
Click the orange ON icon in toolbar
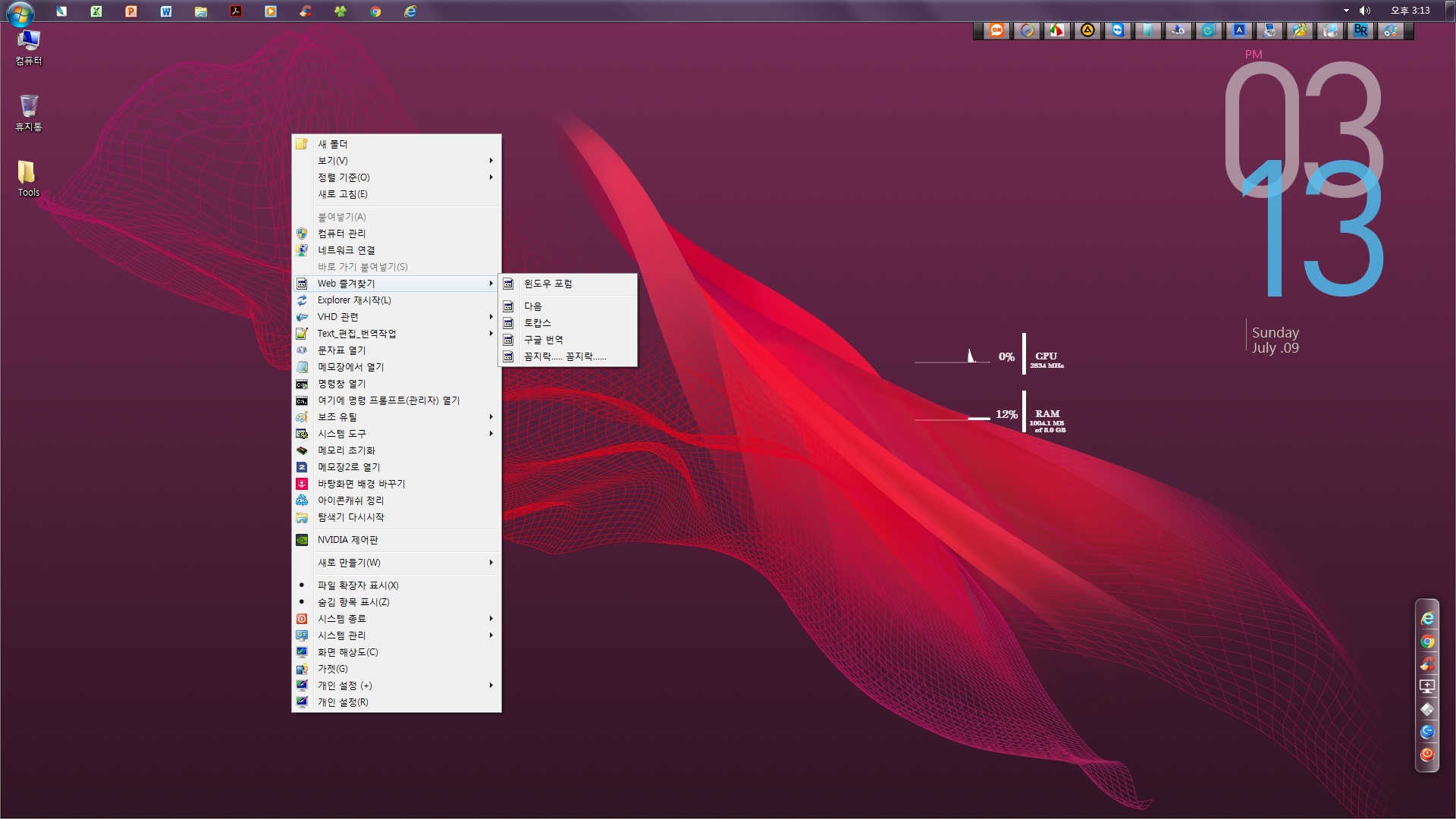pyautogui.click(x=996, y=30)
